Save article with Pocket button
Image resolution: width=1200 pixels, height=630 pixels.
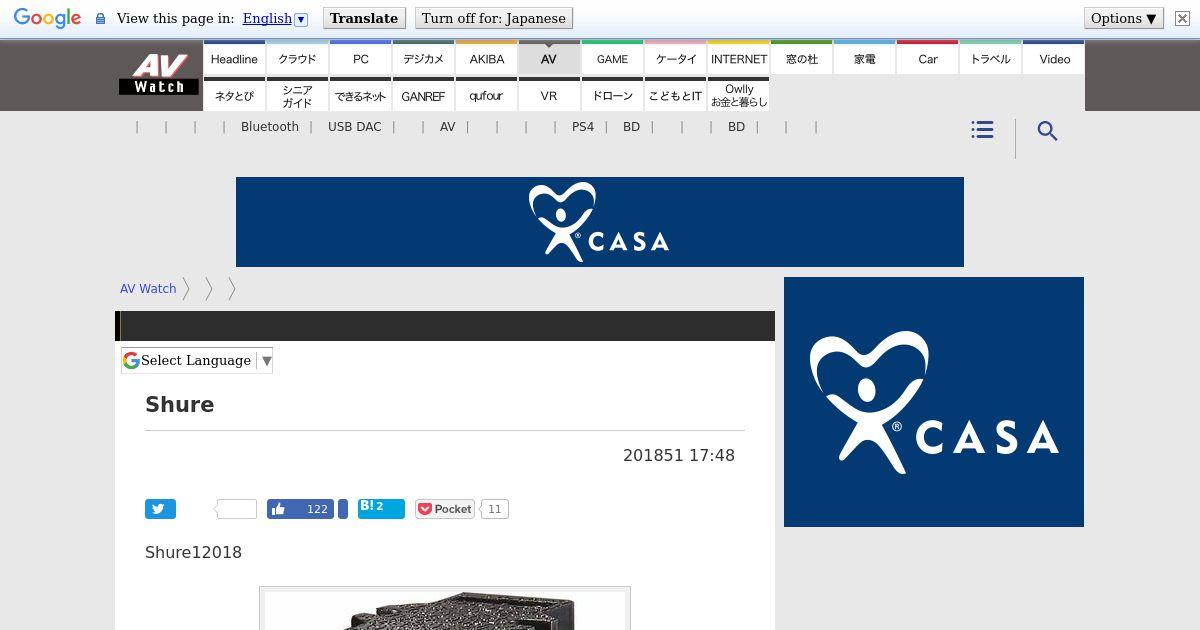(x=445, y=509)
